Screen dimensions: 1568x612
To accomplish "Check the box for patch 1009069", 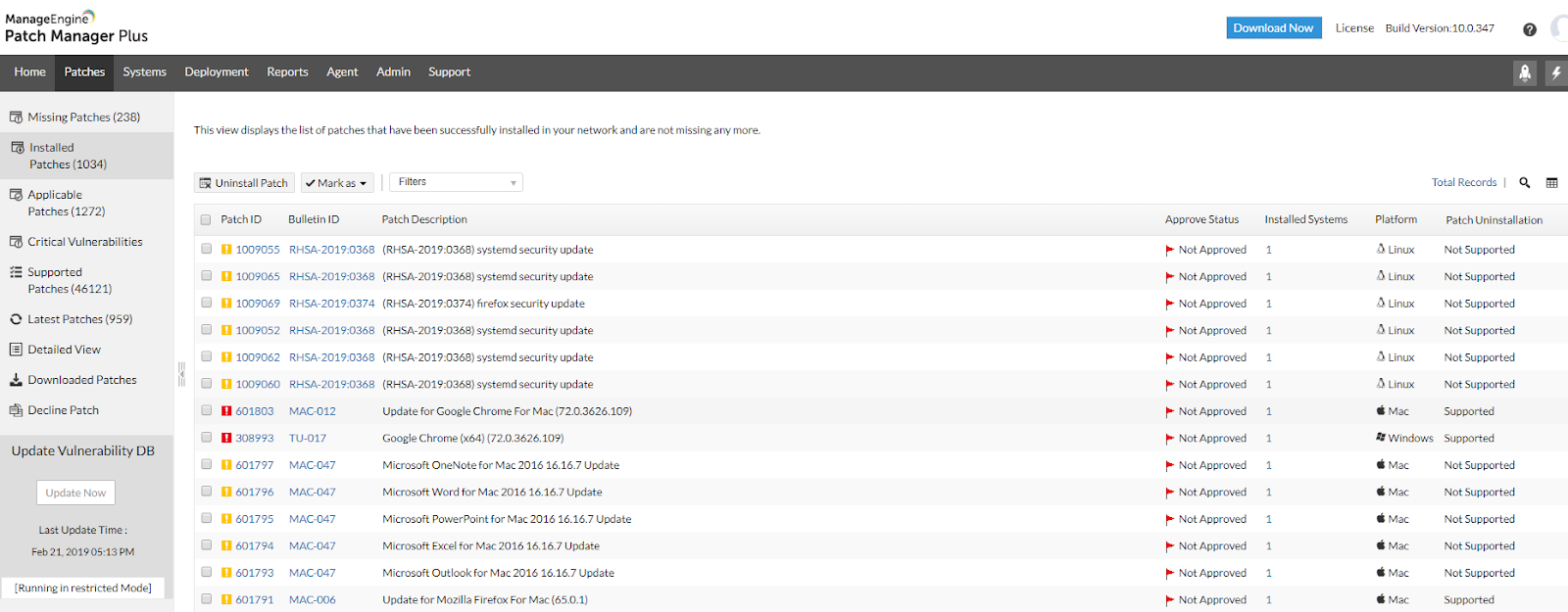I will tap(207, 303).
